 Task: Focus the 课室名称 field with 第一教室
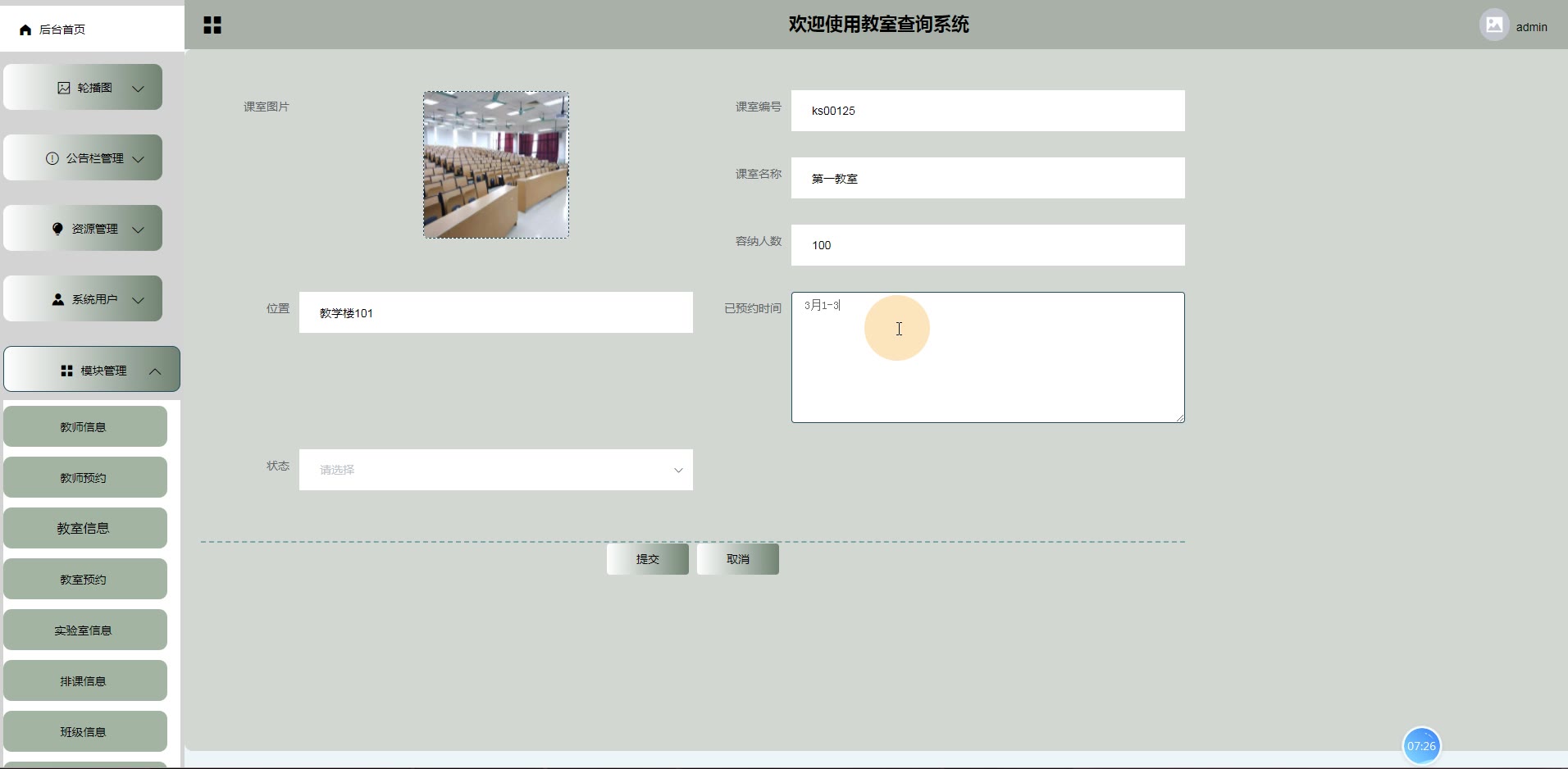pos(988,178)
